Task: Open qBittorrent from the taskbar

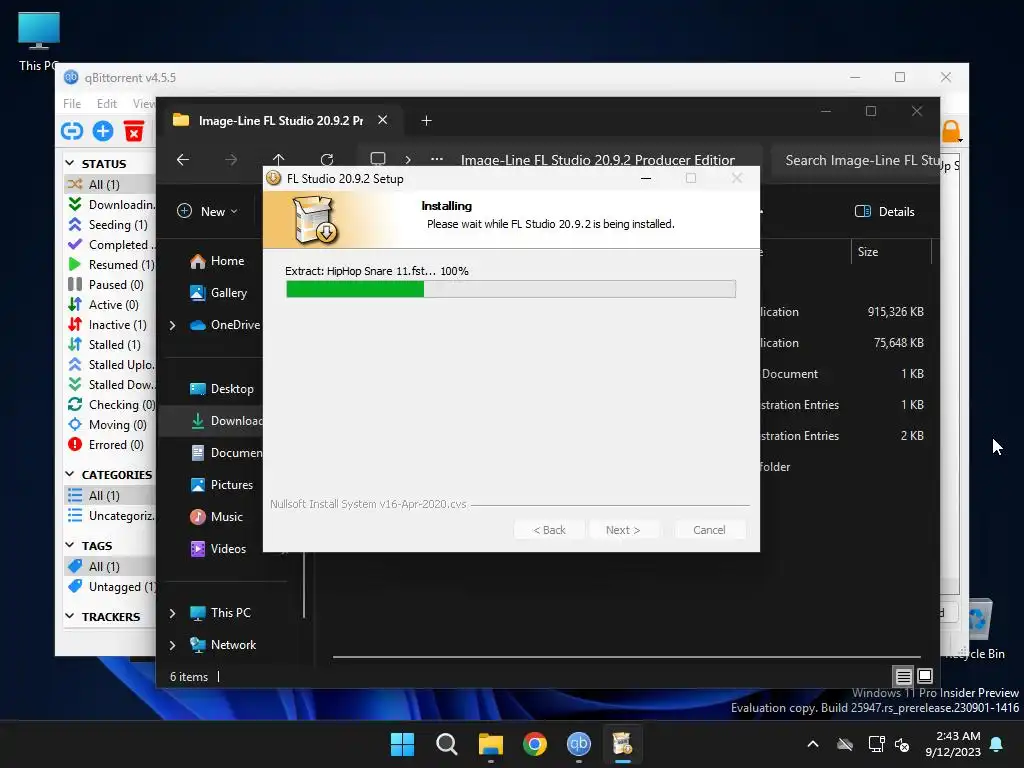Action: [579, 744]
